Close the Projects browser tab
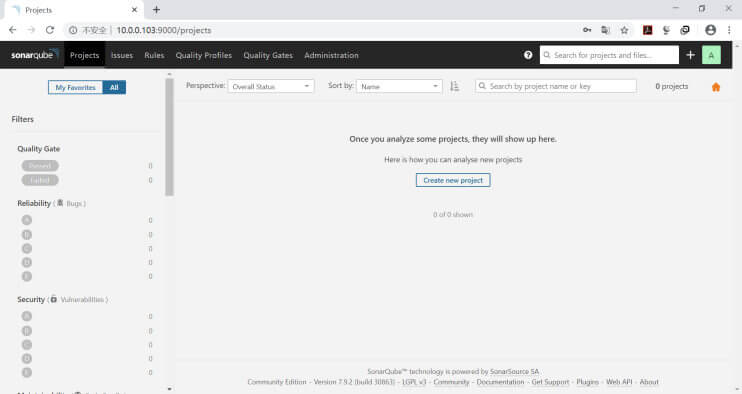The image size is (742, 394). (134, 9)
